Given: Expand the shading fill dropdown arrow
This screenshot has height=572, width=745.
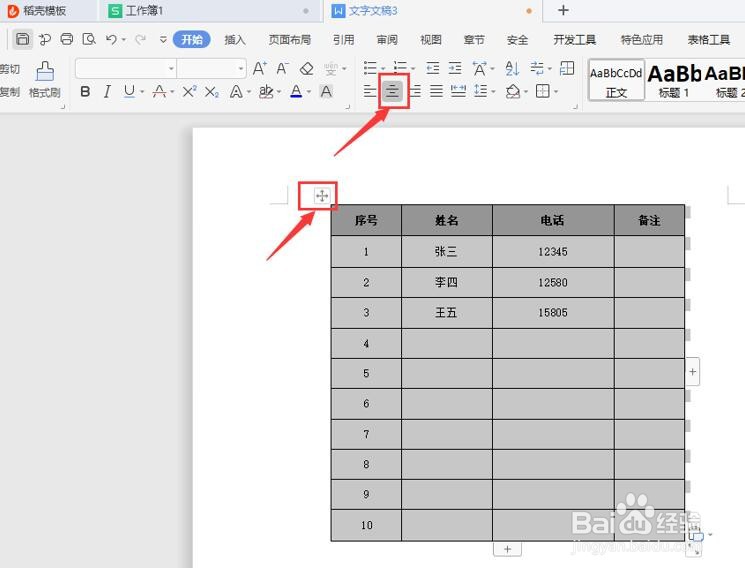Looking at the screenshot, I should click(526, 91).
